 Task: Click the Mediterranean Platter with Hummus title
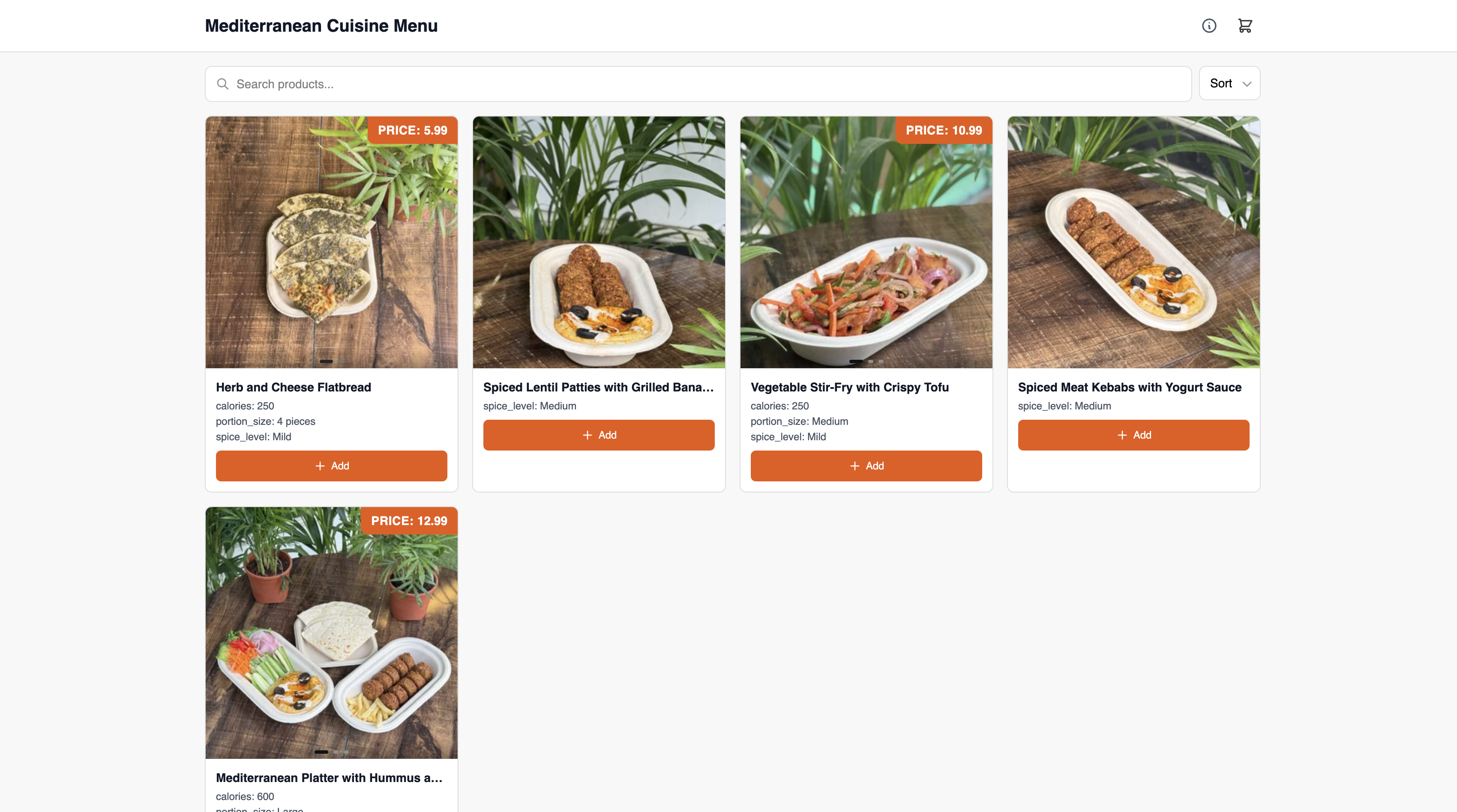[x=329, y=778]
